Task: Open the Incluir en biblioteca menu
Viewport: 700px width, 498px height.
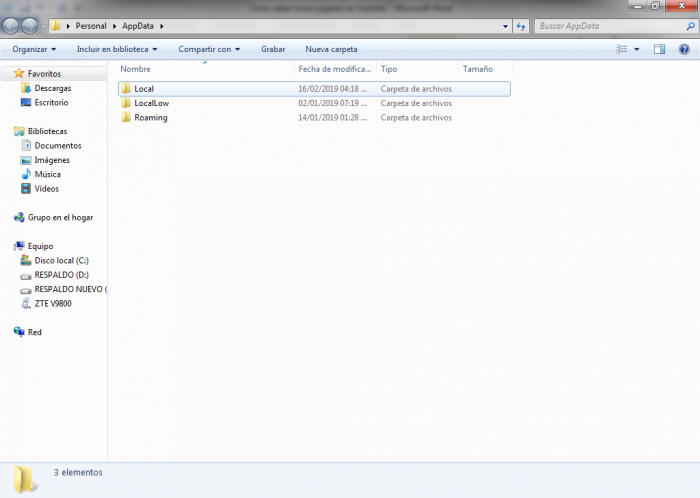Action: click(117, 49)
